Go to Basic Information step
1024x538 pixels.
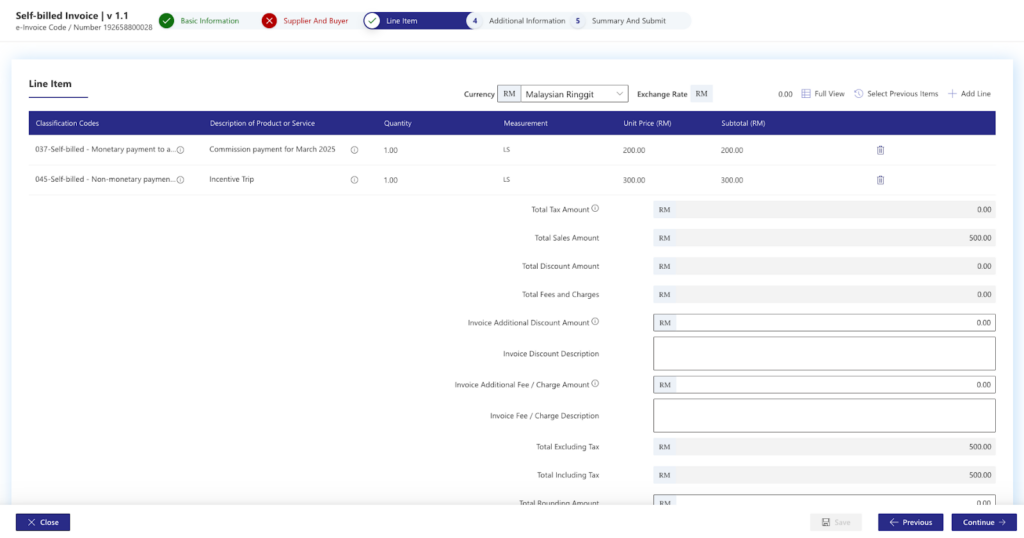(x=209, y=20)
